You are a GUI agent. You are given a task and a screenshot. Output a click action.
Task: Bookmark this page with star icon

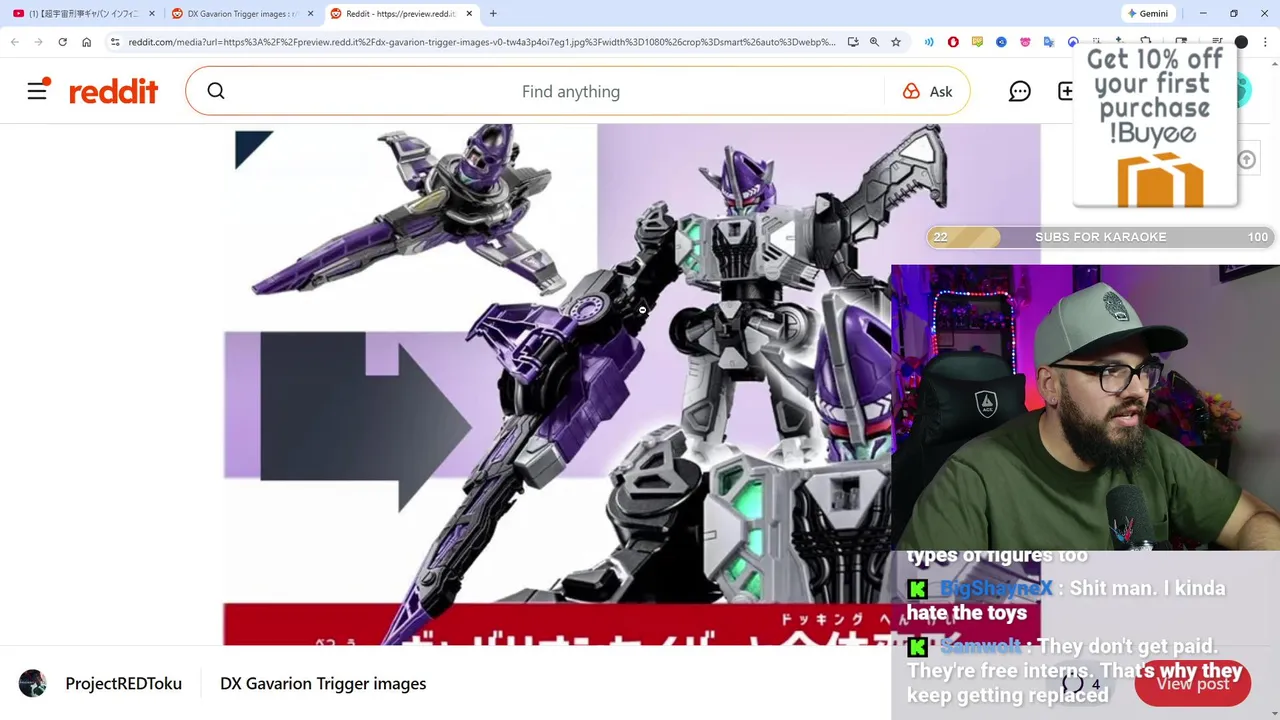[896, 42]
